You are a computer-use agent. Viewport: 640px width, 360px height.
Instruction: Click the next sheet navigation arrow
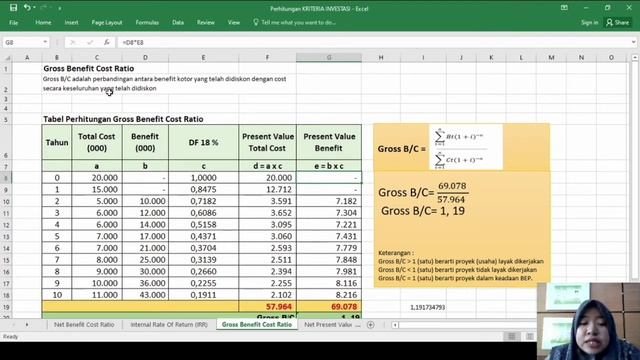pos(27,325)
